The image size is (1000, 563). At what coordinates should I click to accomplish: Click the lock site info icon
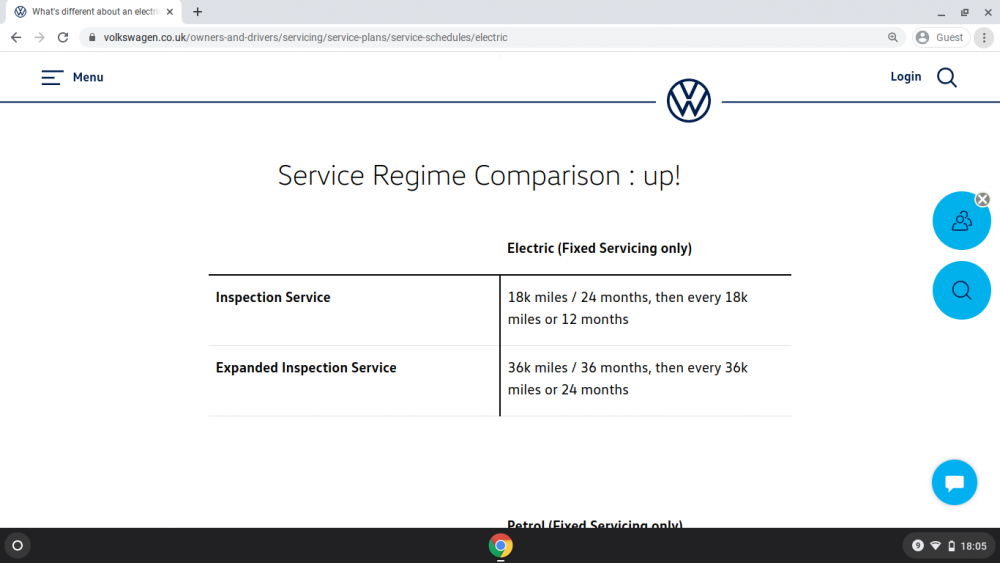pos(92,38)
